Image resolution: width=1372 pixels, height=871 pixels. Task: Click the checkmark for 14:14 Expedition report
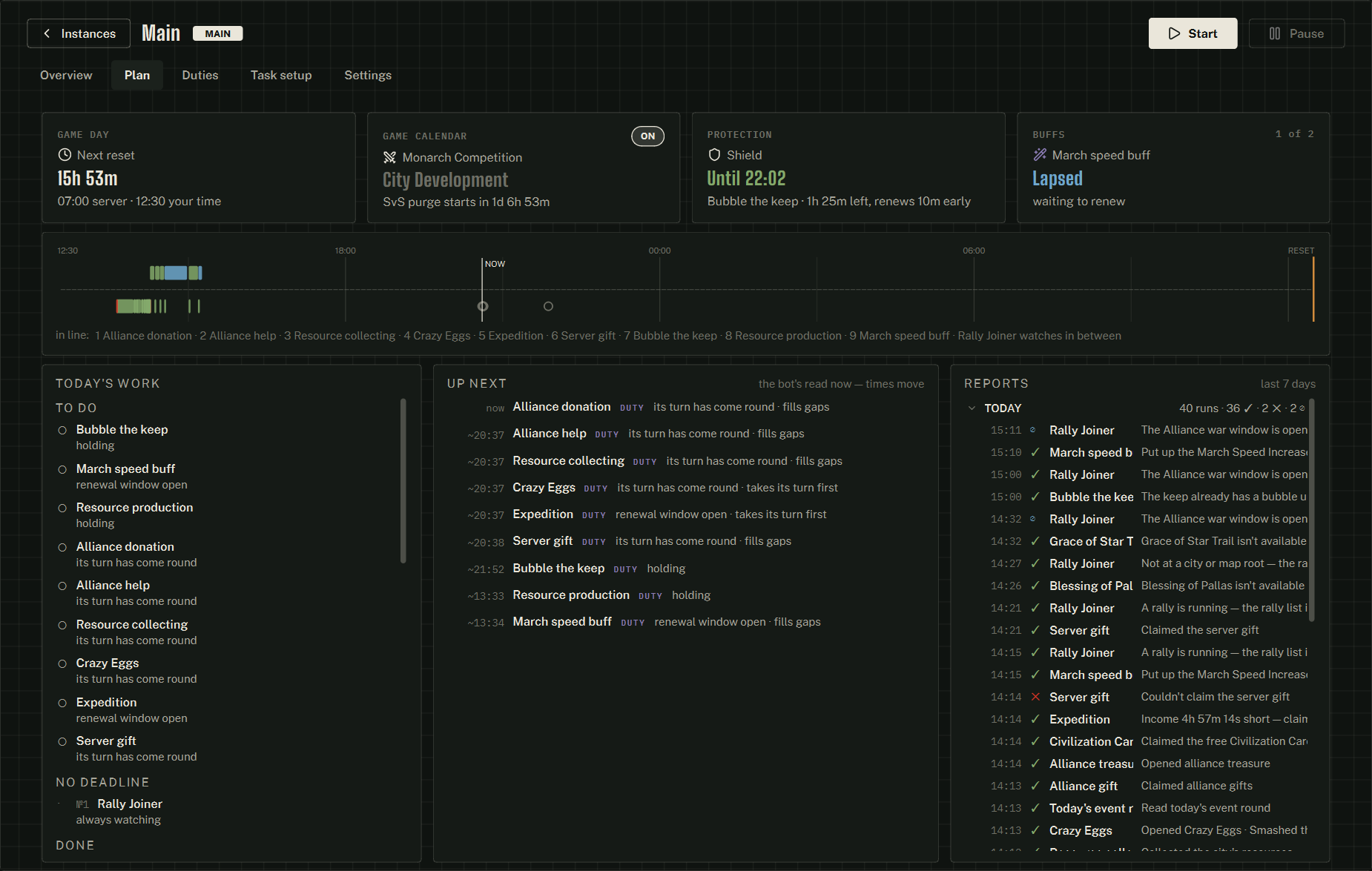(x=1035, y=719)
